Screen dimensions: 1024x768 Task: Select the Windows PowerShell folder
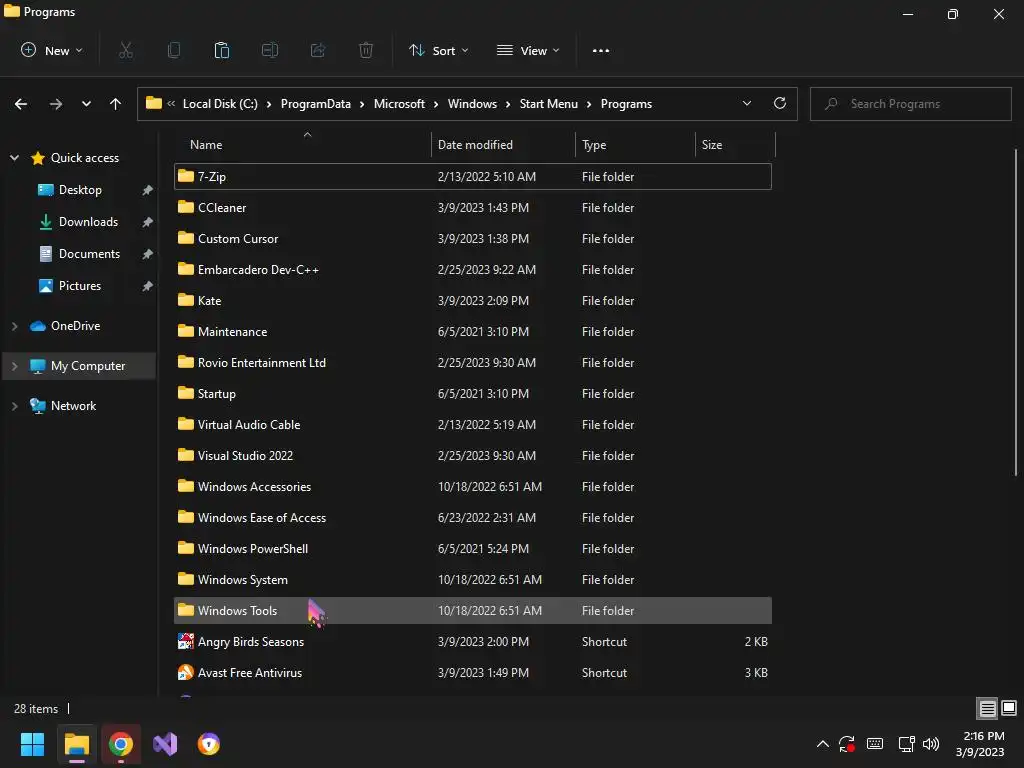473,549
